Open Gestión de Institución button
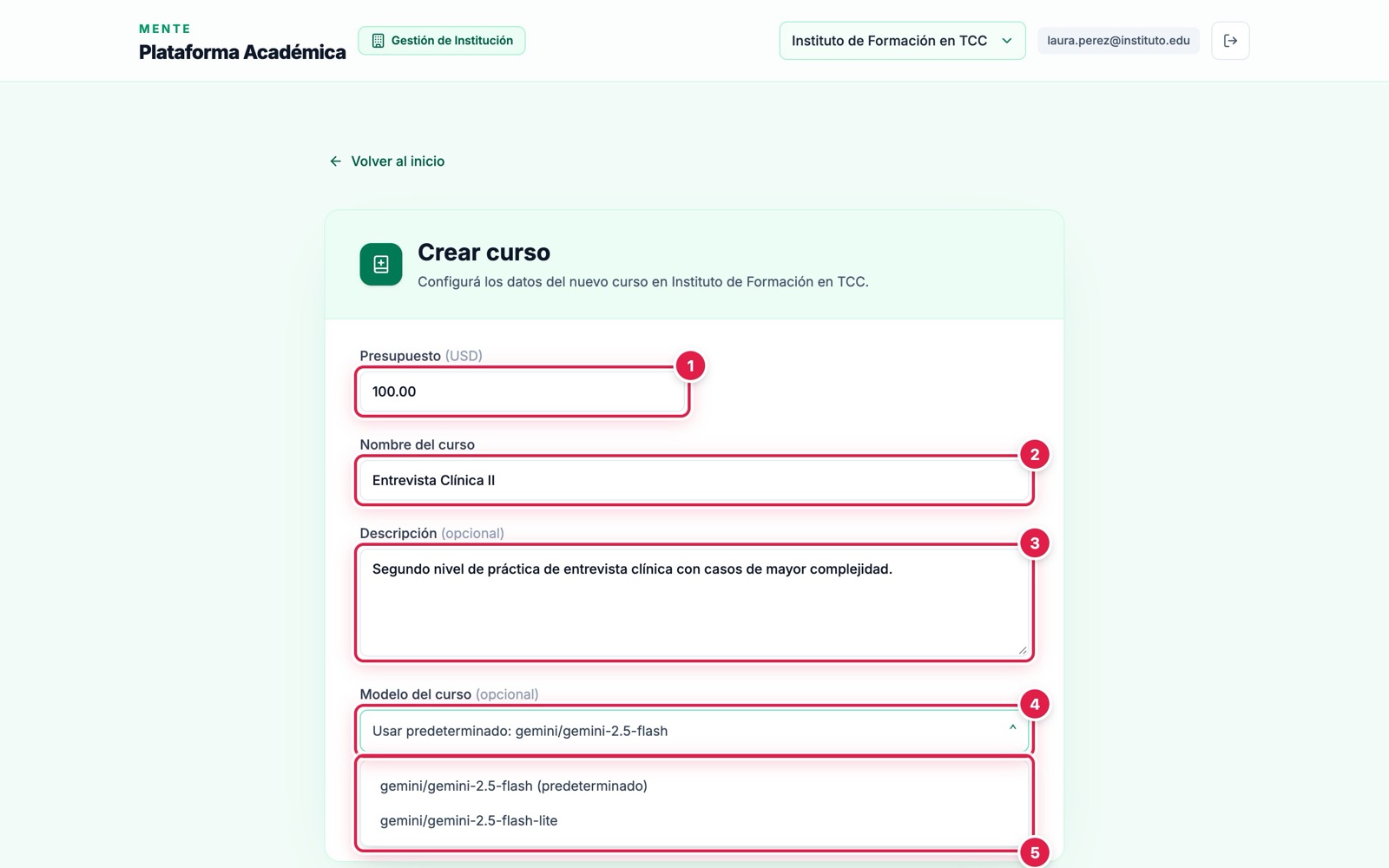 point(442,41)
